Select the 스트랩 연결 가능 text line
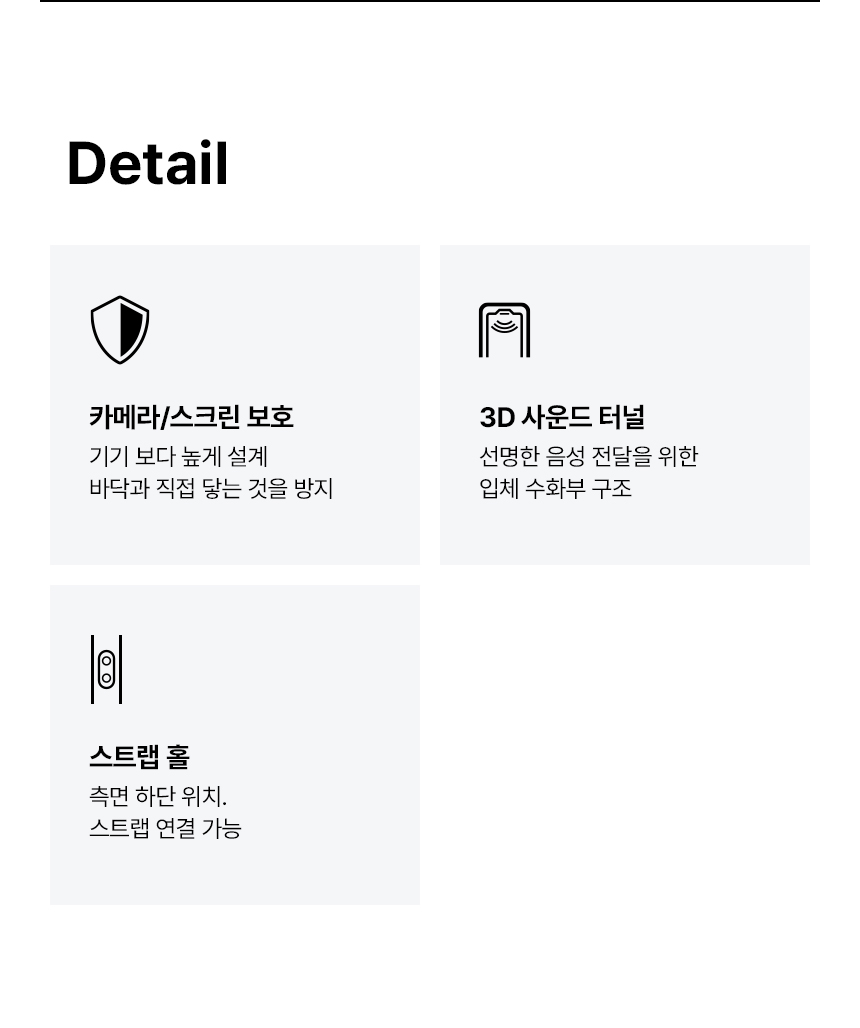The image size is (860, 1028). (x=165, y=828)
